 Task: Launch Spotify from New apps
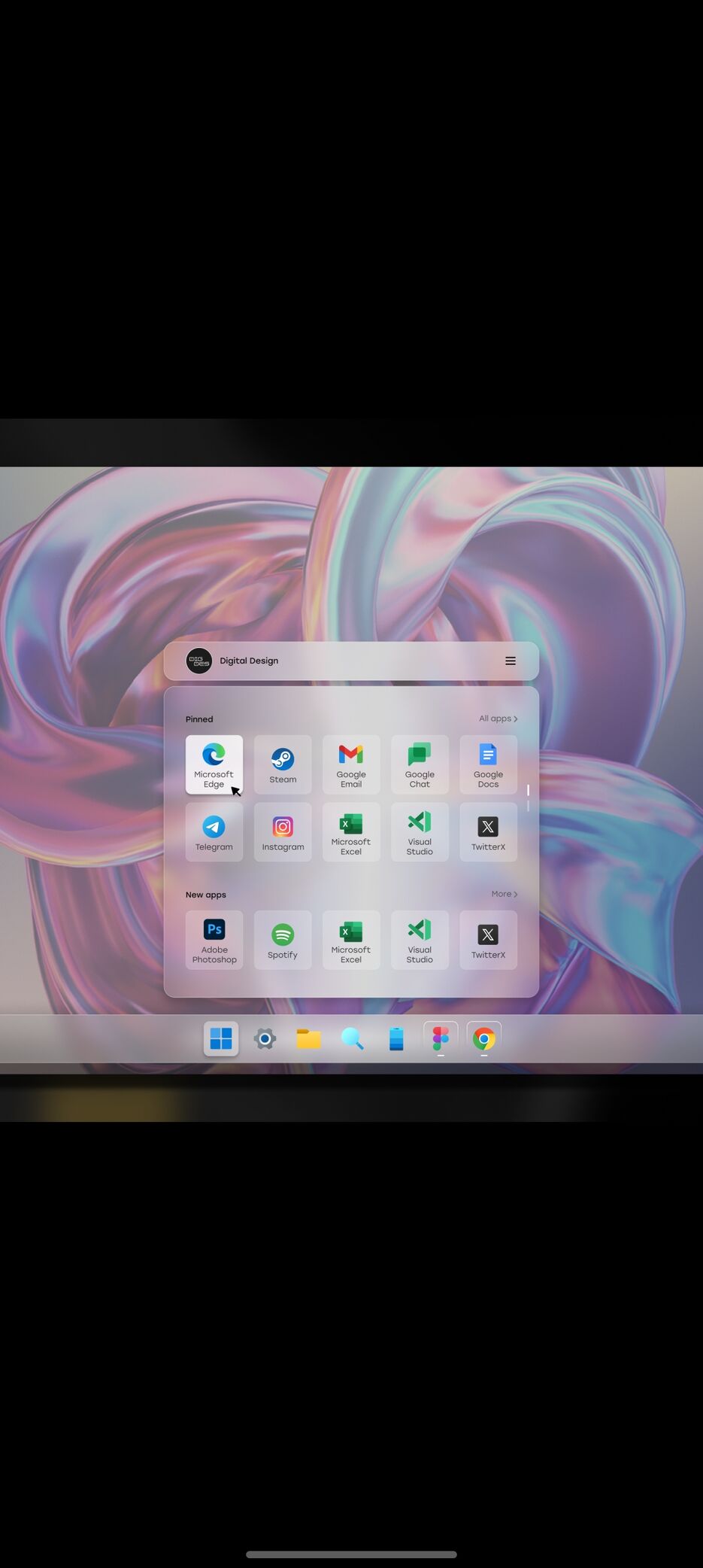click(283, 940)
